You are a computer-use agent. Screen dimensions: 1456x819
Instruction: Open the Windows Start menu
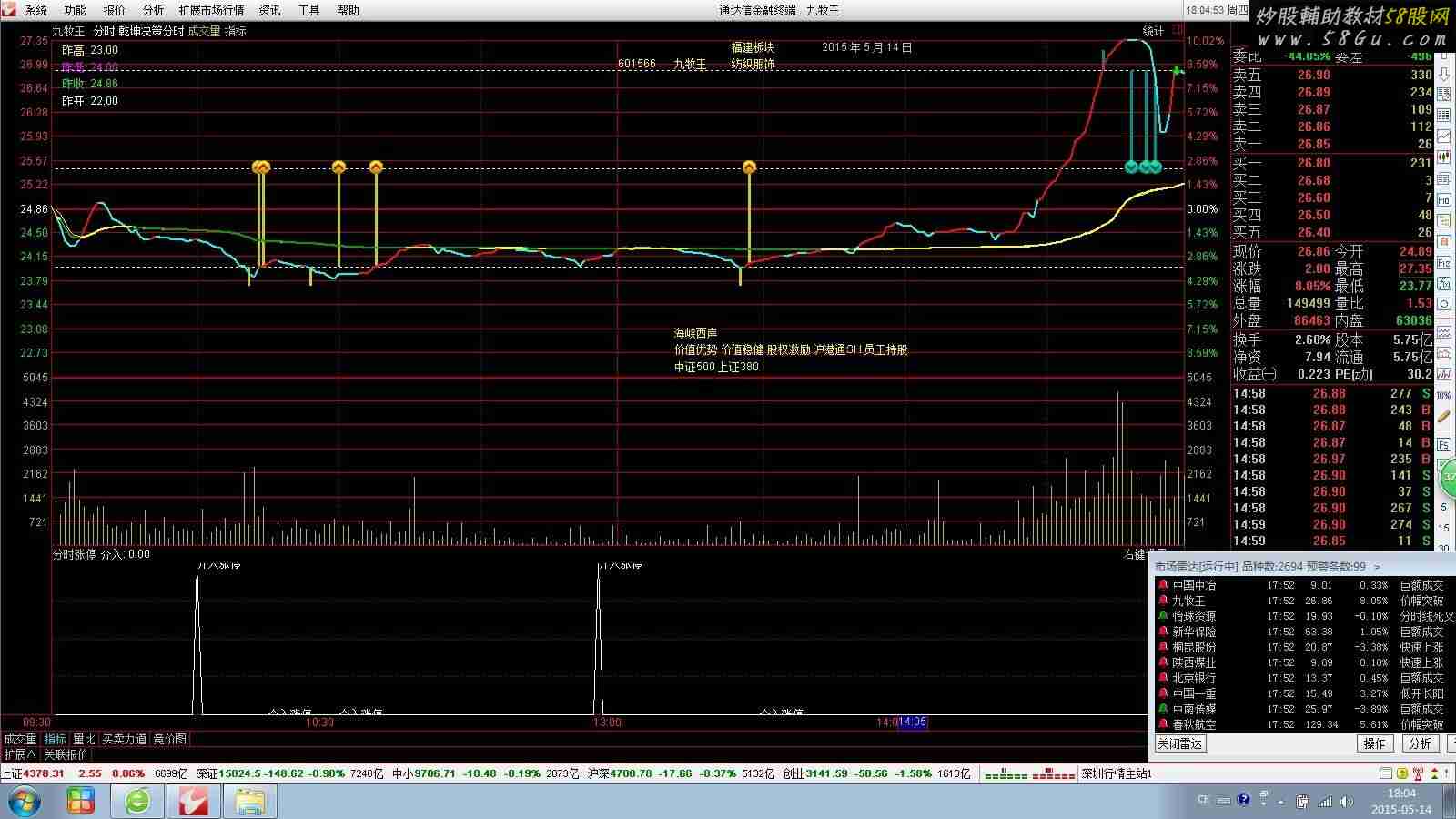pyautogui.click(x=24, y=802)
